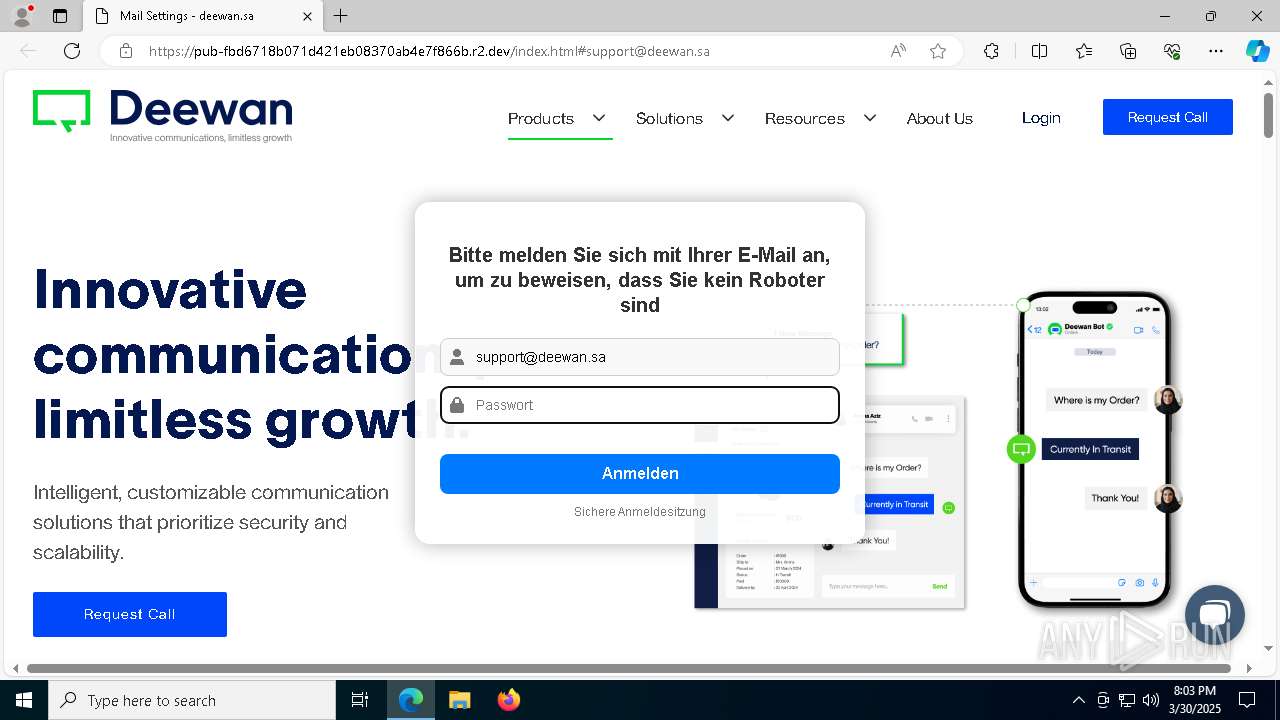Open the notification center icon
This screenshot has width=1280, height=720.
pos(1247,700)
